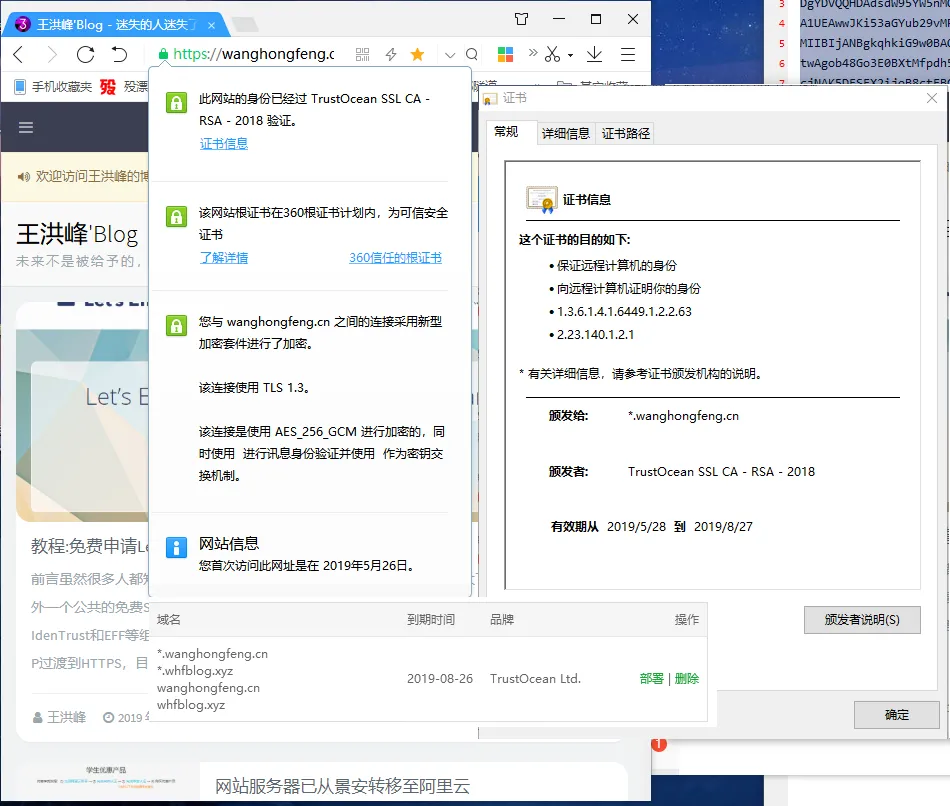950x806 pixels.
Task: Click the TrustOcean Ltd. brand cell
Action: [536, 679]
